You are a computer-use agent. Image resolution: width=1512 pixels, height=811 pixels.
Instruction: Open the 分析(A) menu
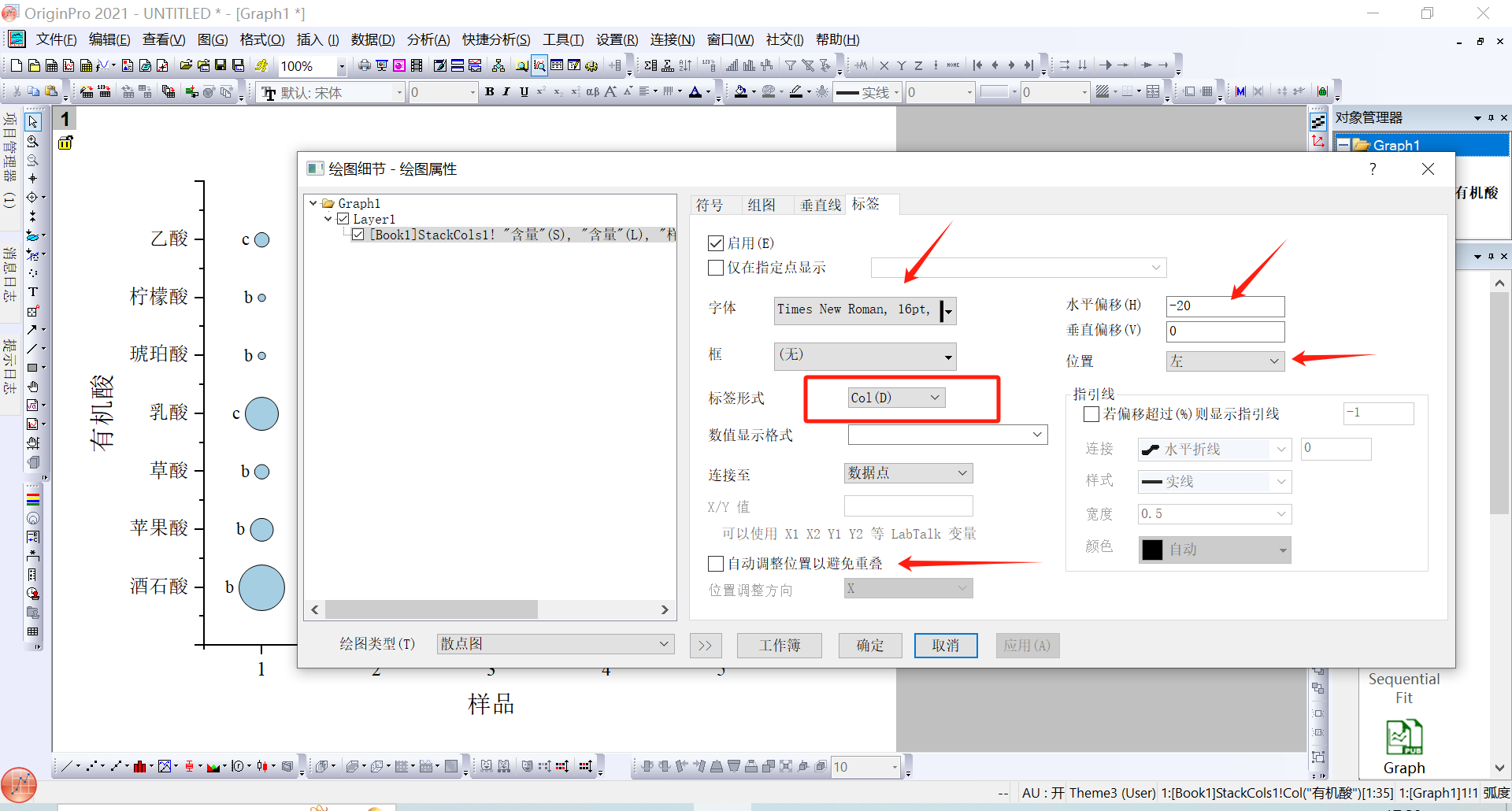tap(428, 39)
